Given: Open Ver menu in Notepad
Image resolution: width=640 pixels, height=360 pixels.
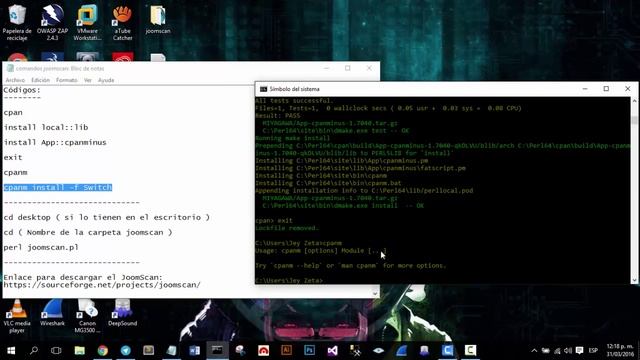Looking at the screenshot, I should coord(87,80).
